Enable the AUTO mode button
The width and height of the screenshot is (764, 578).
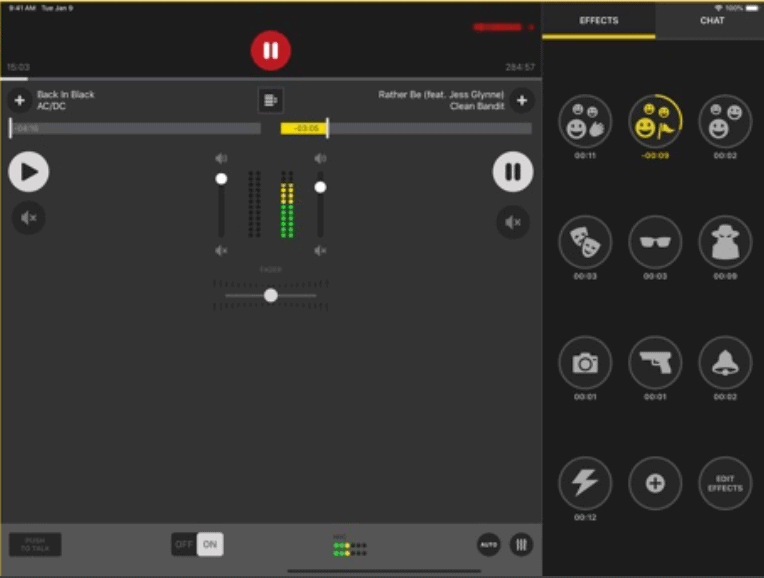coord(488,544)
